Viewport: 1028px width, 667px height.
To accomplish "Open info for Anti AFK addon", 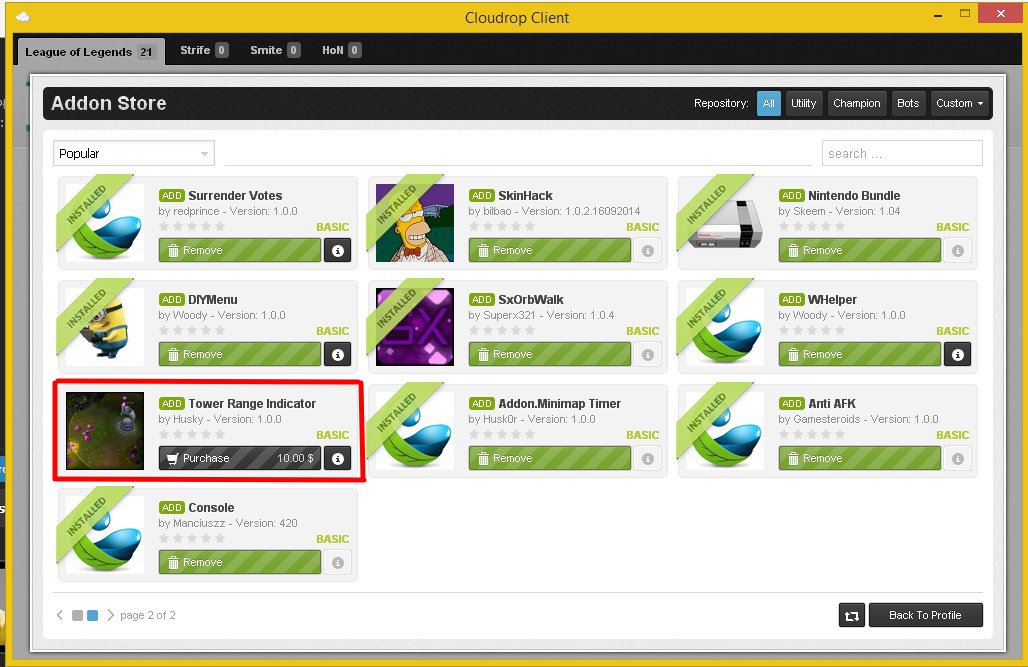I will coord(958,458).
